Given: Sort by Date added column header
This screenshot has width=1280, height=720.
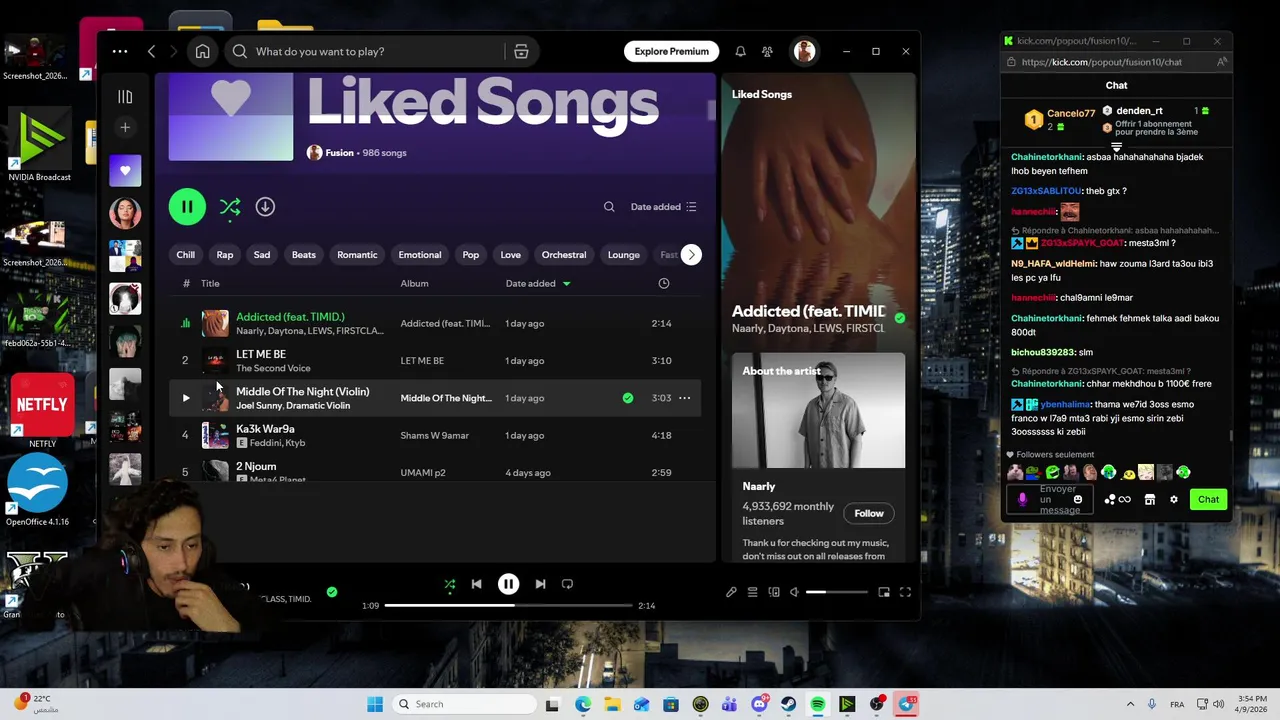Looking at the screenshot, I should point(538,283).
